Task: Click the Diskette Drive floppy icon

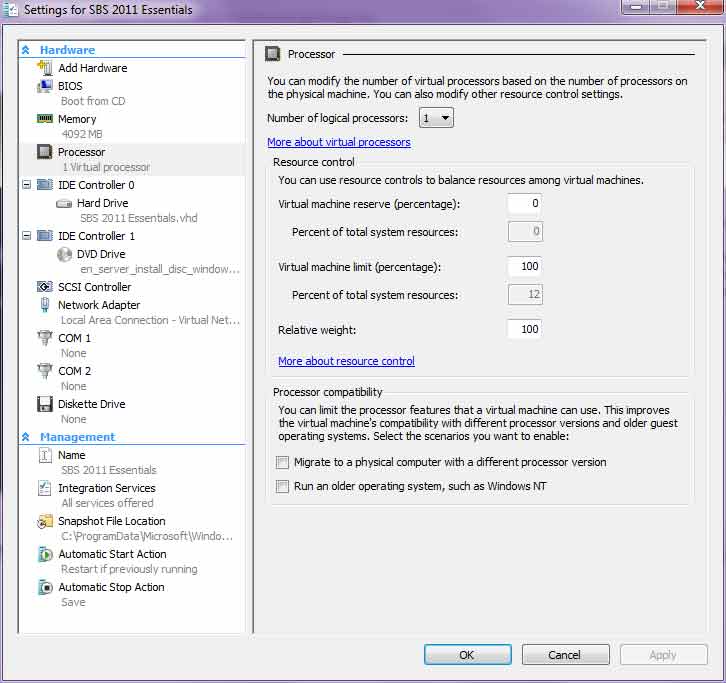Action: pyautogui.click(x=45, y=404)
